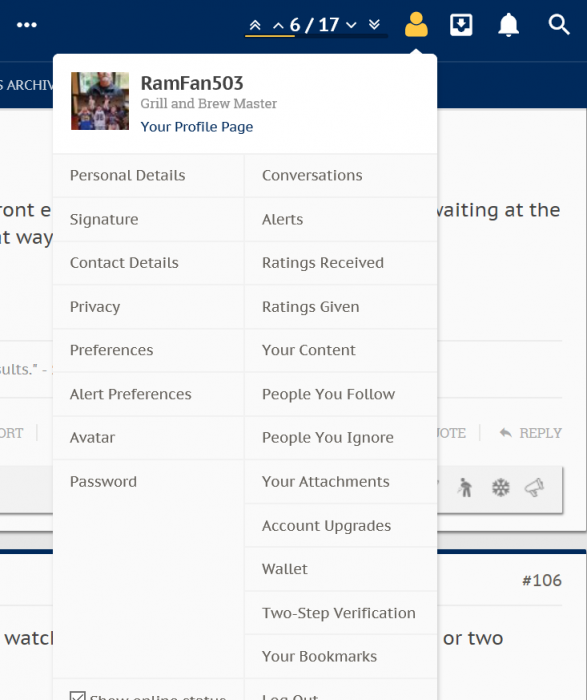
Task: Jump to first page double-up arrow
Action: tap(255, 25)
